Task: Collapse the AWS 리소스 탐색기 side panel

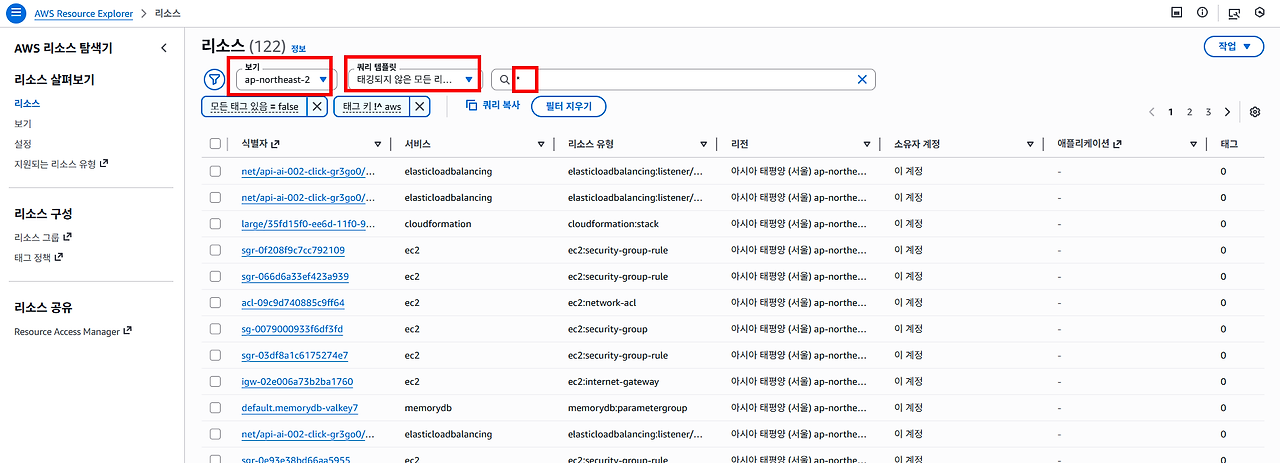Action: click(164, 48)
